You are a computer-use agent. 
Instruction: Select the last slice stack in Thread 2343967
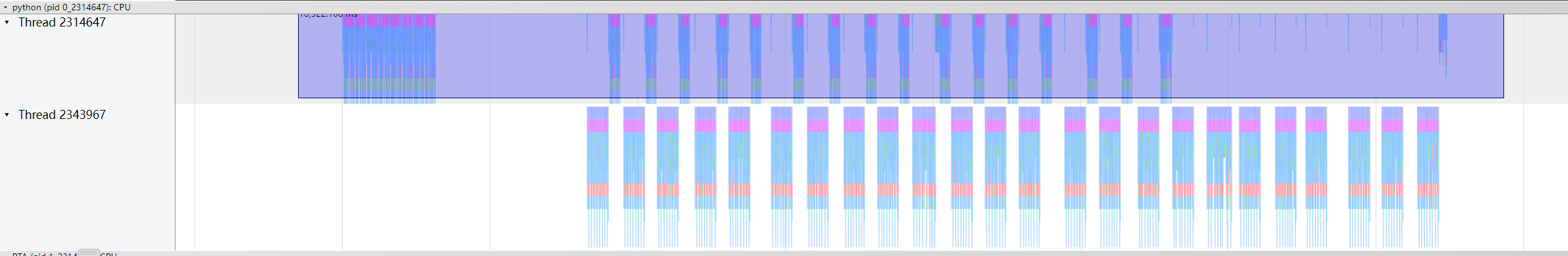point(1428,177)
